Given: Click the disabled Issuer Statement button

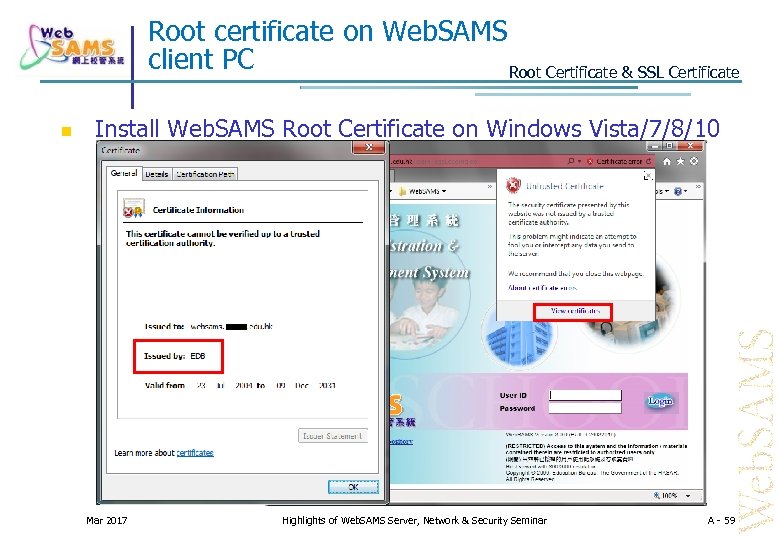Looking at the screenshot, I should tap(333, 436).
